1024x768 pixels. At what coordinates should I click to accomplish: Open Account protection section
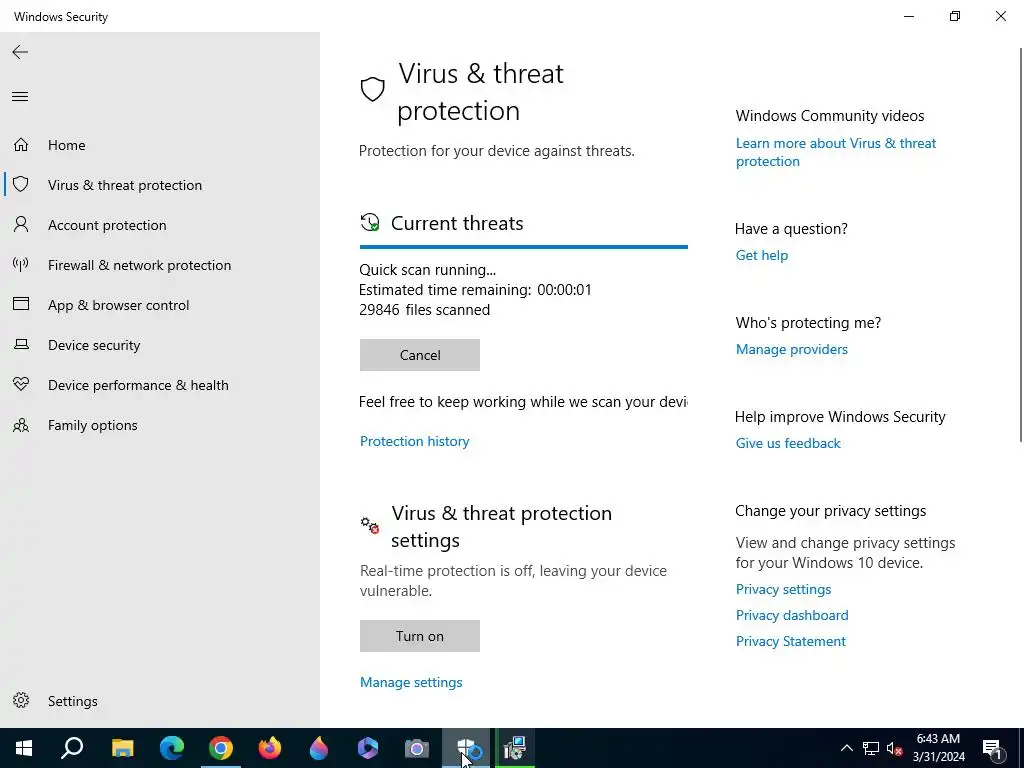(x=160, y=225)
